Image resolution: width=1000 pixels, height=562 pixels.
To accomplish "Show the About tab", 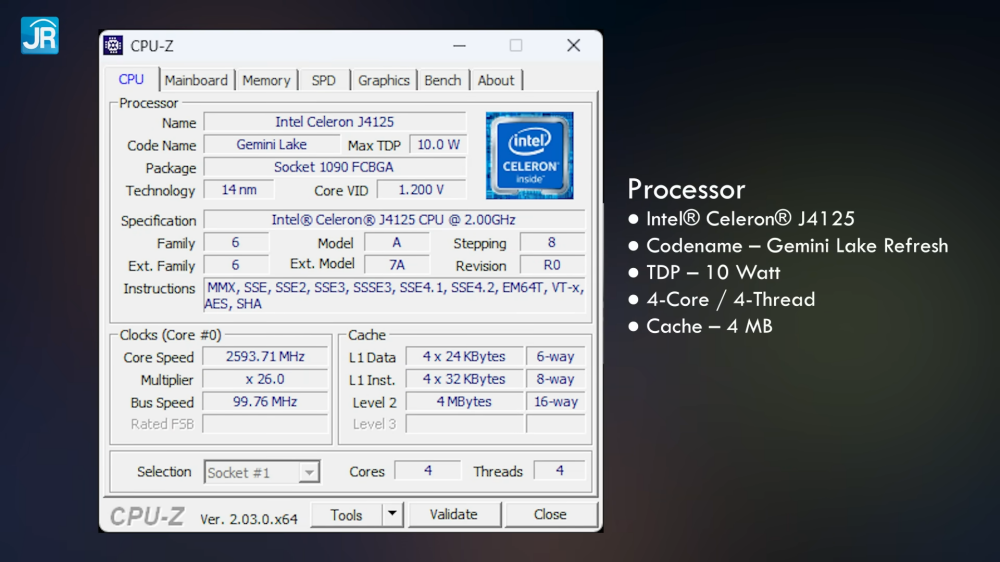I will [495, 80].
